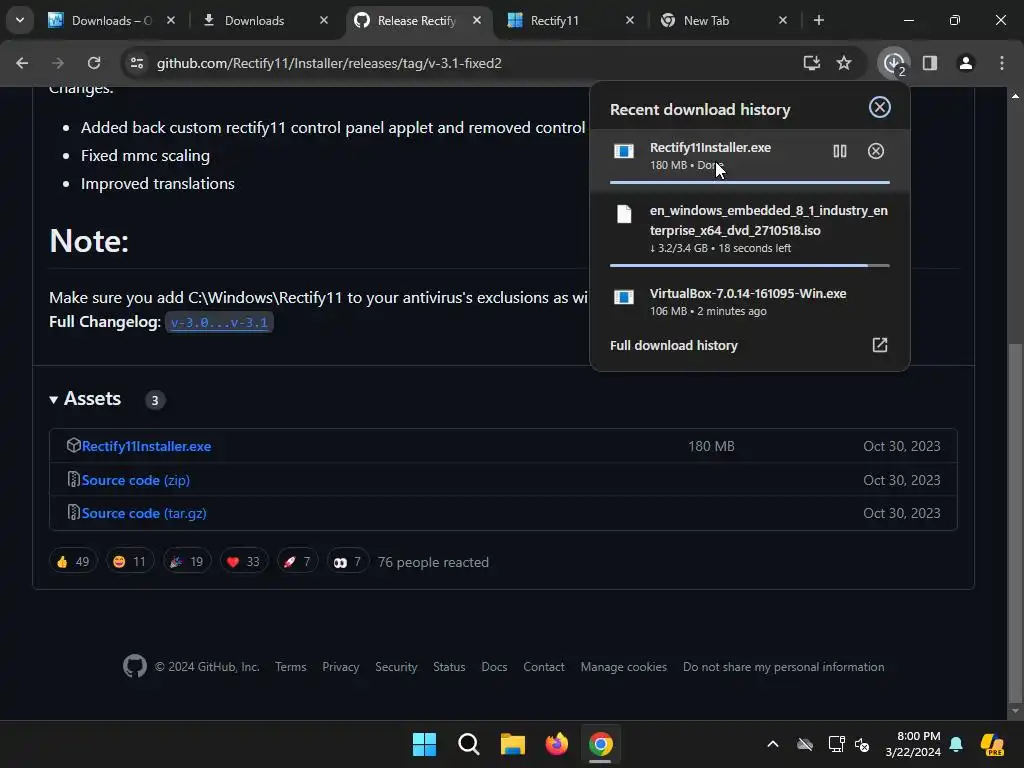This screenshot has height=768, width=1024.
Task: Open a new browser tab with plus button
Action: click(818, 20)
